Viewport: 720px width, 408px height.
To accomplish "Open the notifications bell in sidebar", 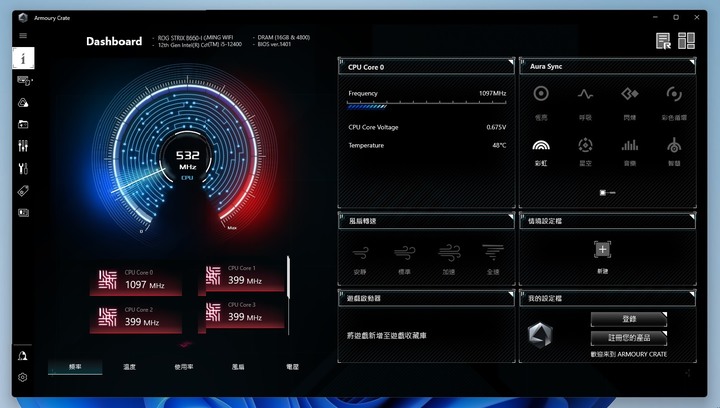I will tap(22, 356).
